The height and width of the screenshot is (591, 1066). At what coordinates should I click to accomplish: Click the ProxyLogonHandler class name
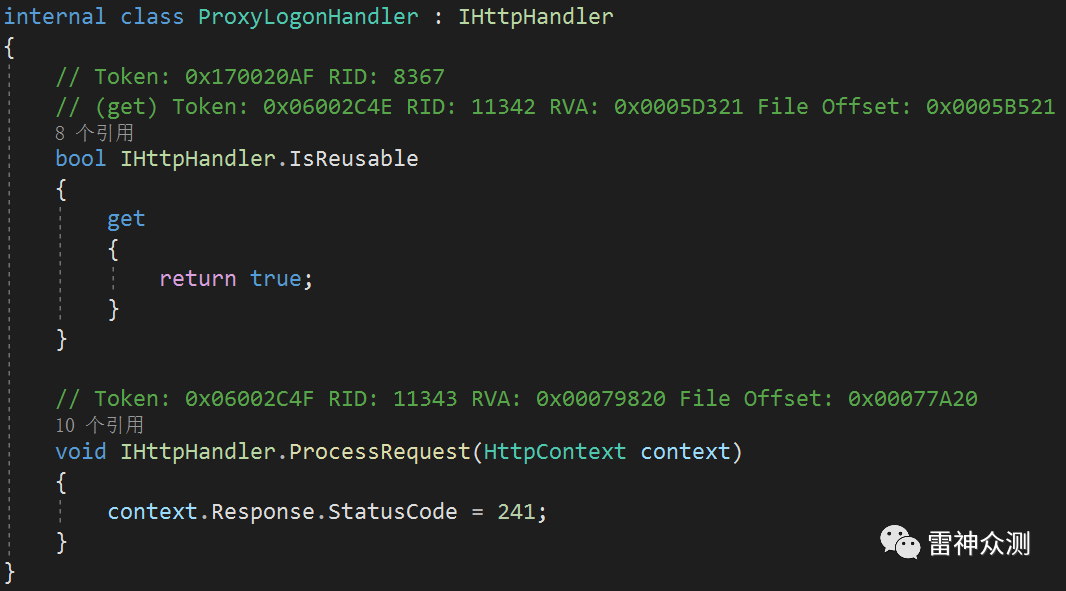tap(308, 17)
